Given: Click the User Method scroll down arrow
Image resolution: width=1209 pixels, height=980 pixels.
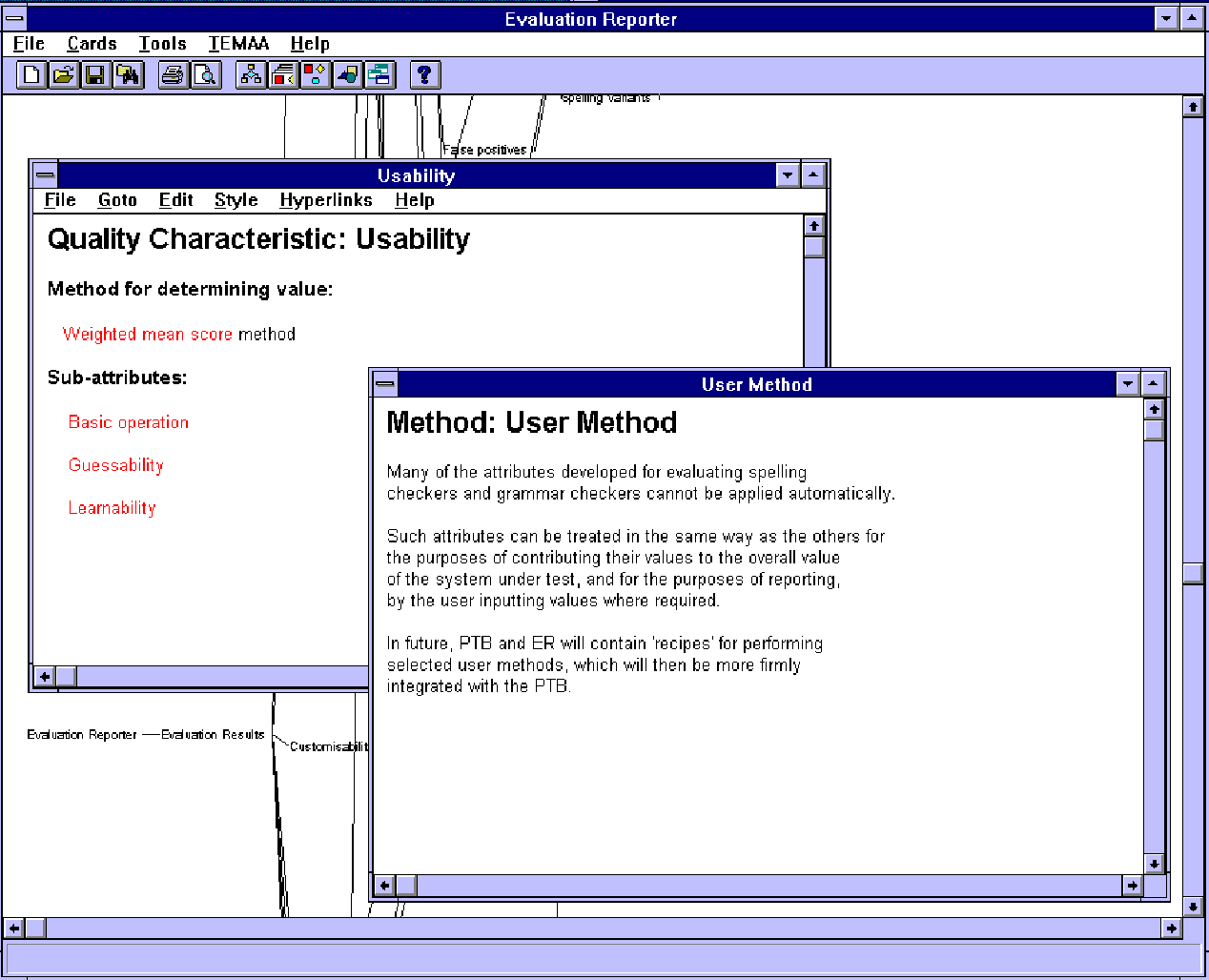Looking at the screenshot, I should [x=1155, y=865].
